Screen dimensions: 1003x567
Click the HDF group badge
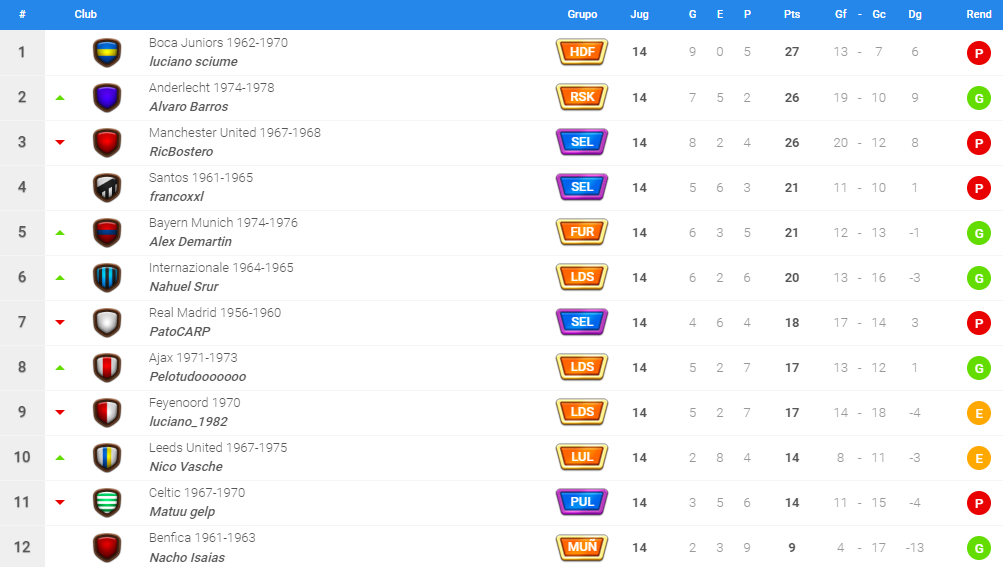click(582, 52)
